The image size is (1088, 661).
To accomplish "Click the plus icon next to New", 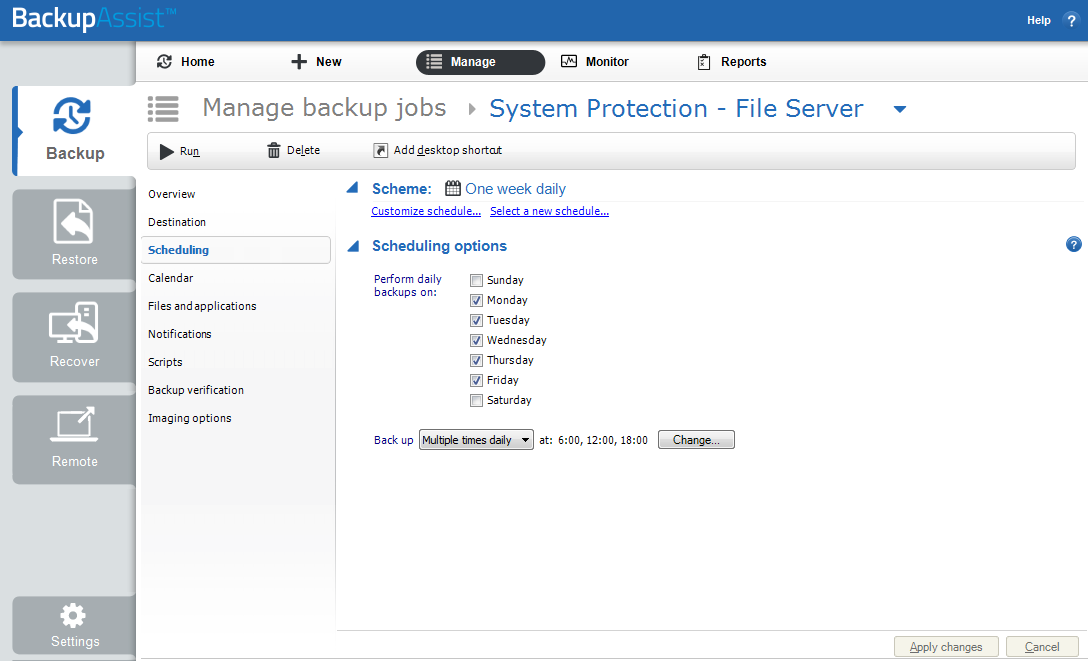I will click(299, 62).
